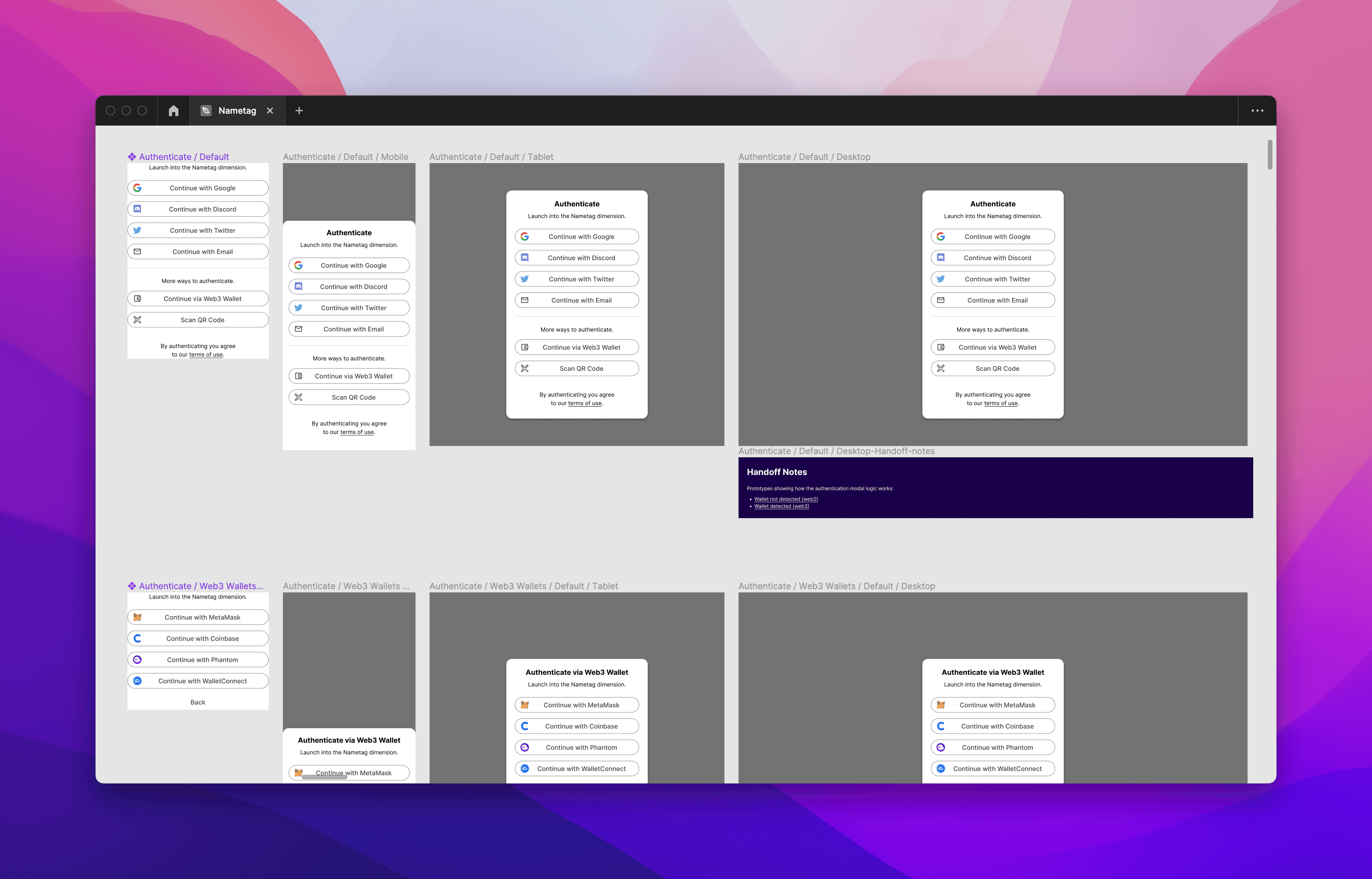The width and height of the screenshot is (1372, 879).
Task: Open 'Wallet detected (web3)' prototype link
Action: 781,506
